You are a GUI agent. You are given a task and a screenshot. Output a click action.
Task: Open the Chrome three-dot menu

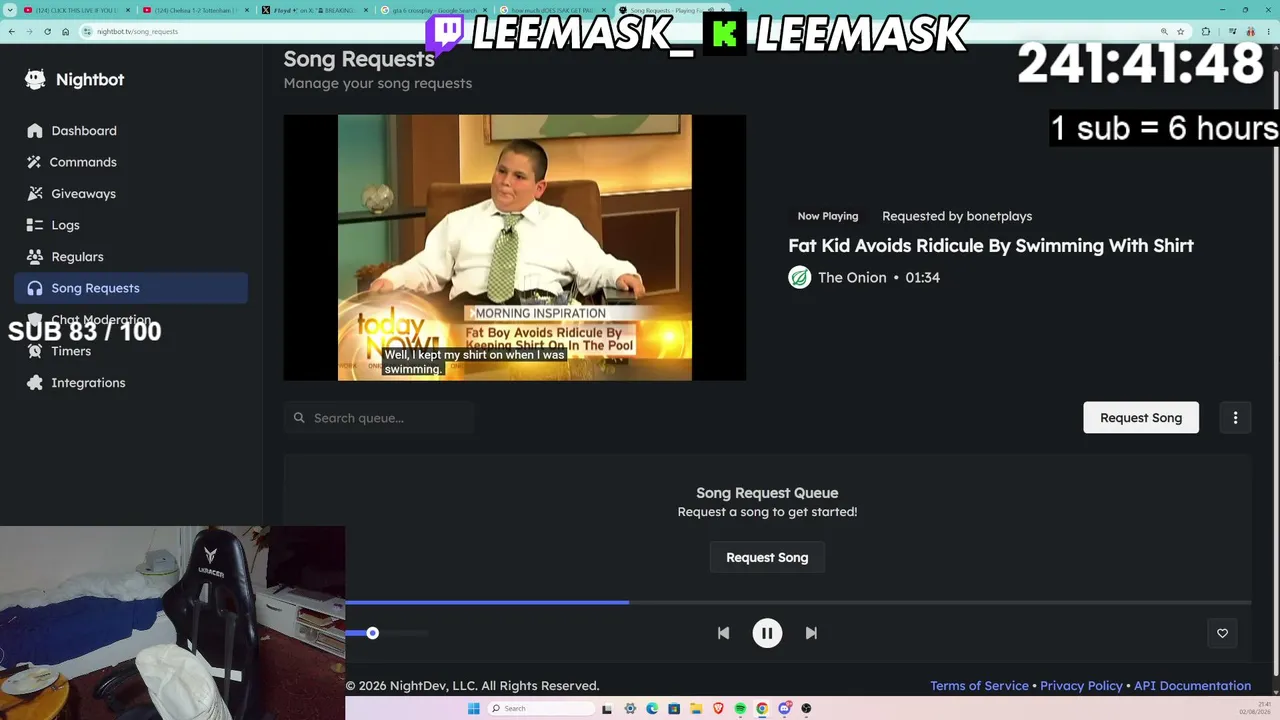(x=1267, y=31)
